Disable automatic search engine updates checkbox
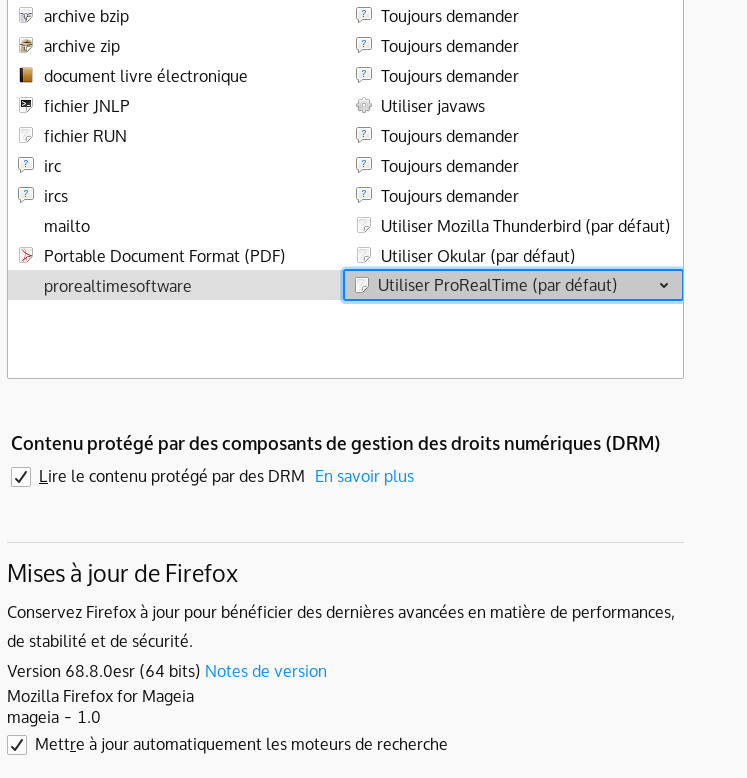Screen dimensions: 747x778 (17, 745)
